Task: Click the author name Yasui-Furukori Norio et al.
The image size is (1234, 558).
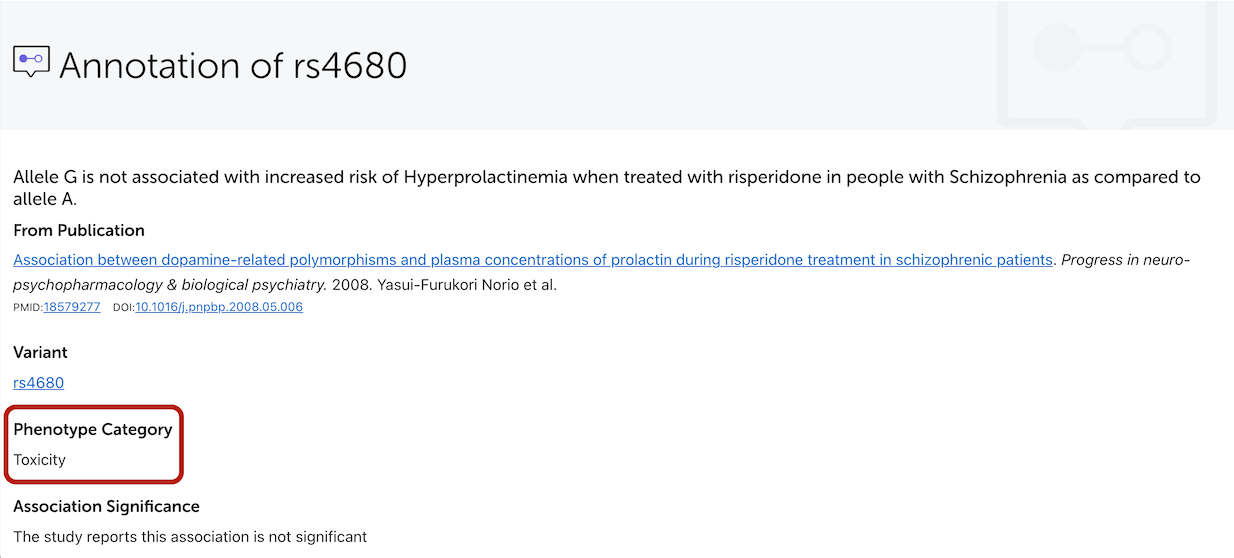Action: click(x=465, y=285)
